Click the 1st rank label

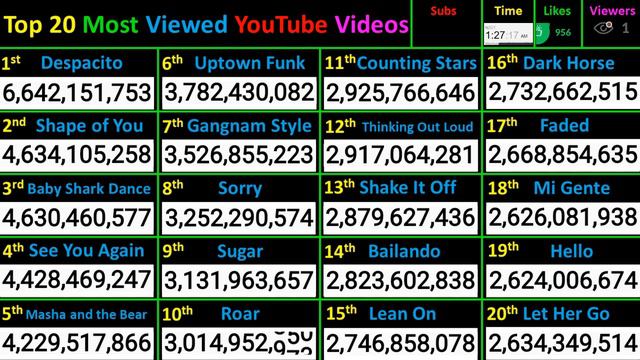point(11,62)
